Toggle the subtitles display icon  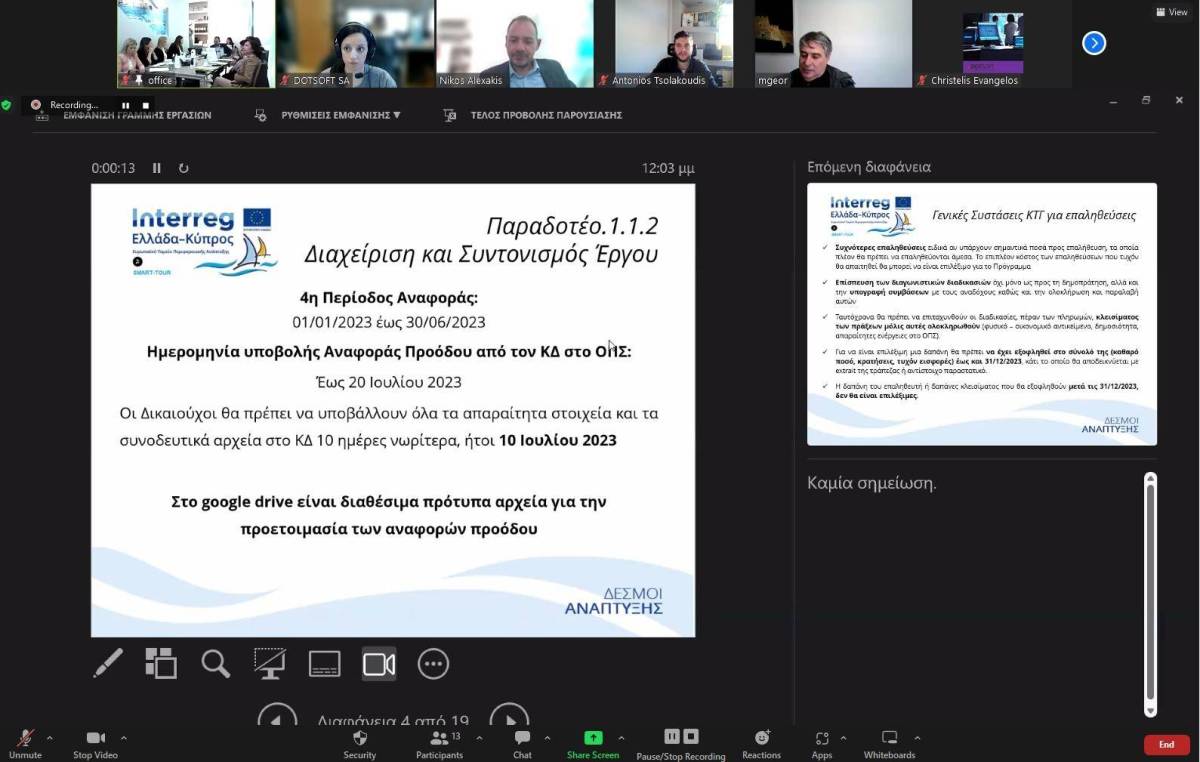324,663
